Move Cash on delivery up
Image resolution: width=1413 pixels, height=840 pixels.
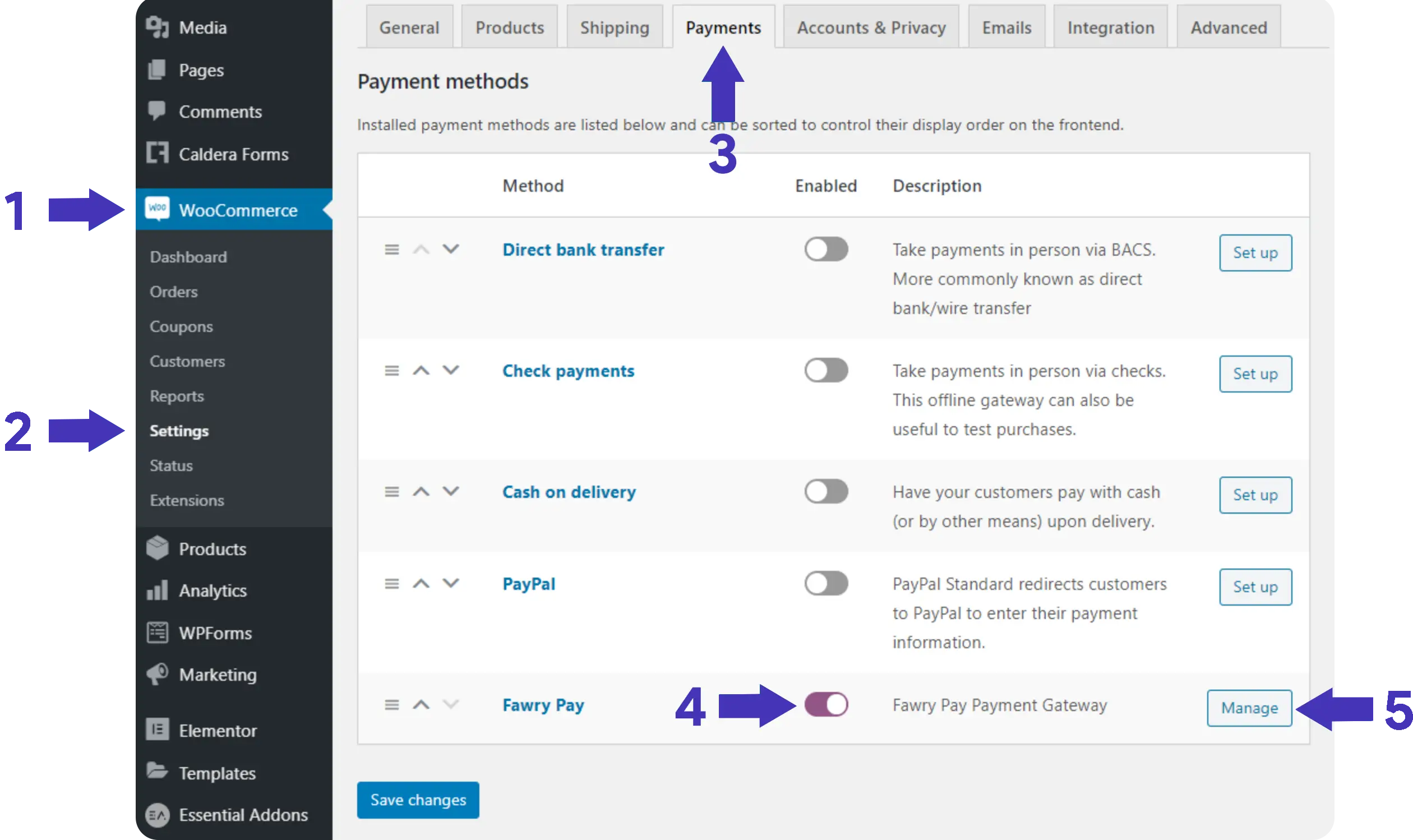pos(421,491)
